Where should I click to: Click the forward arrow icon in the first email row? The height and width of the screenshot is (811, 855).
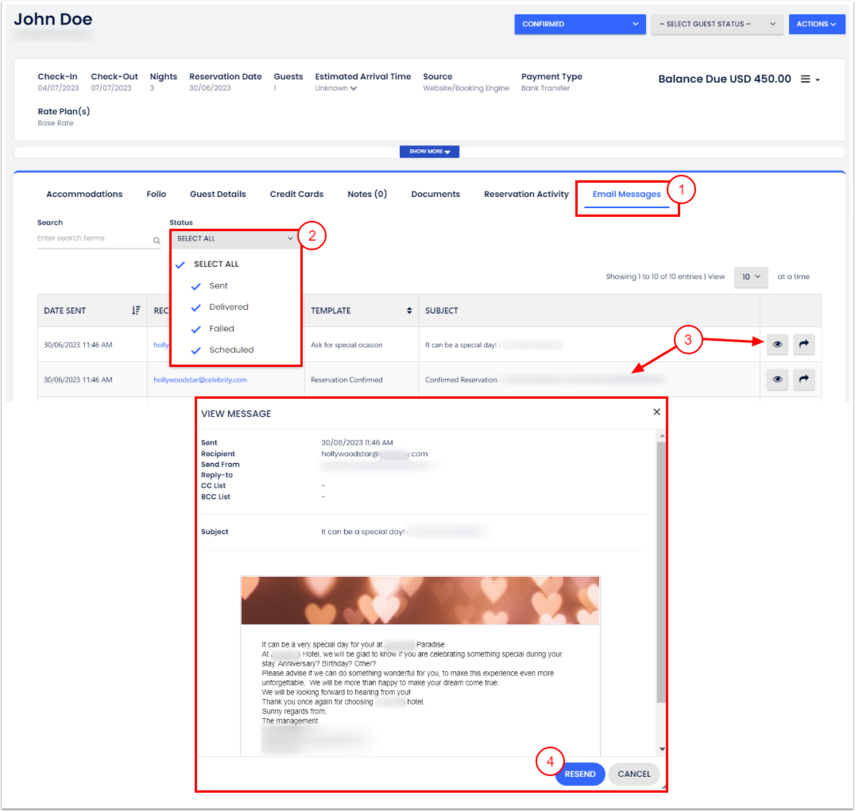tap(804, 345)
